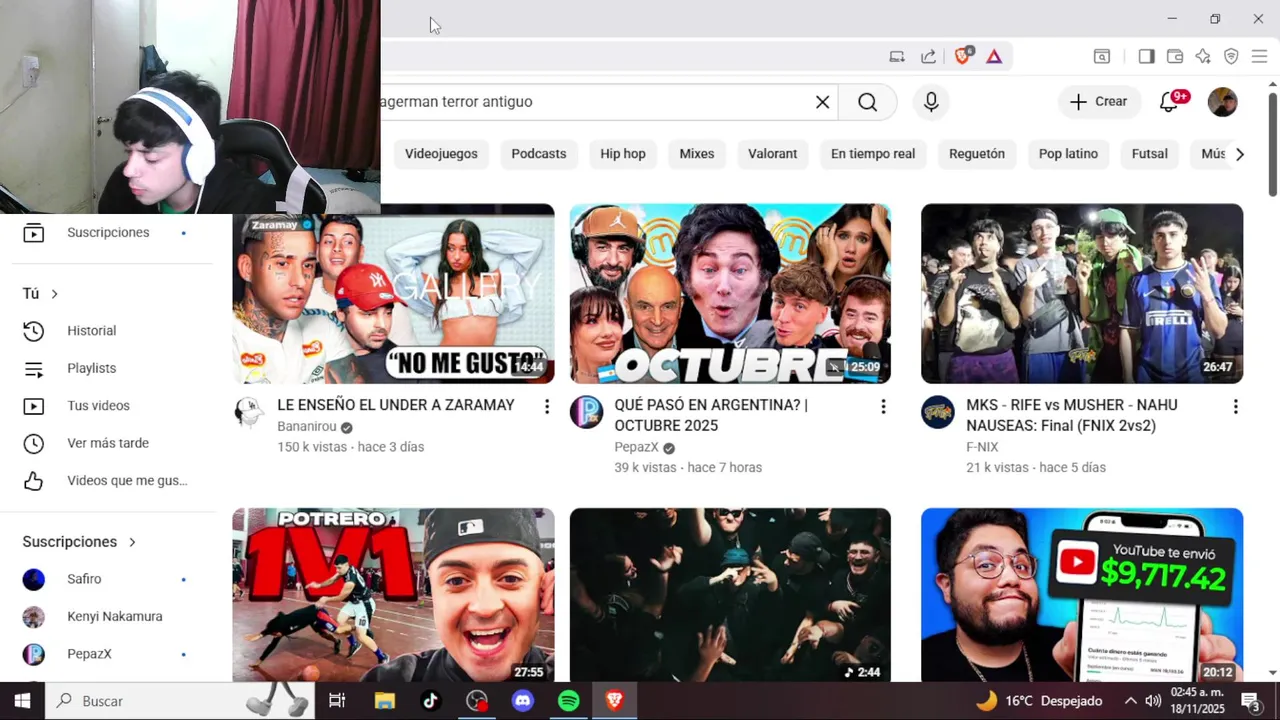Select the Reguetón filter chip
Viewport: 1280px width, 720px height.
[977, 154]
